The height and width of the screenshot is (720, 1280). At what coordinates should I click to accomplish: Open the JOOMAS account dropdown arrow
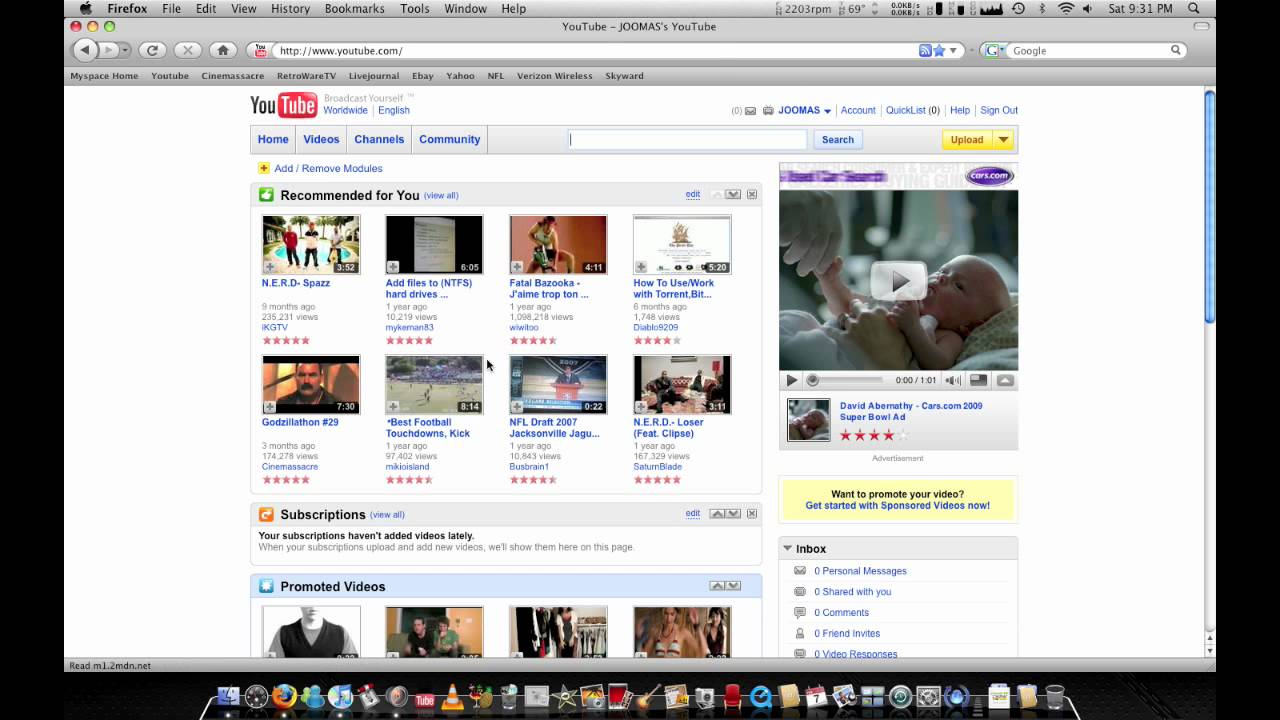pos(827,111)
